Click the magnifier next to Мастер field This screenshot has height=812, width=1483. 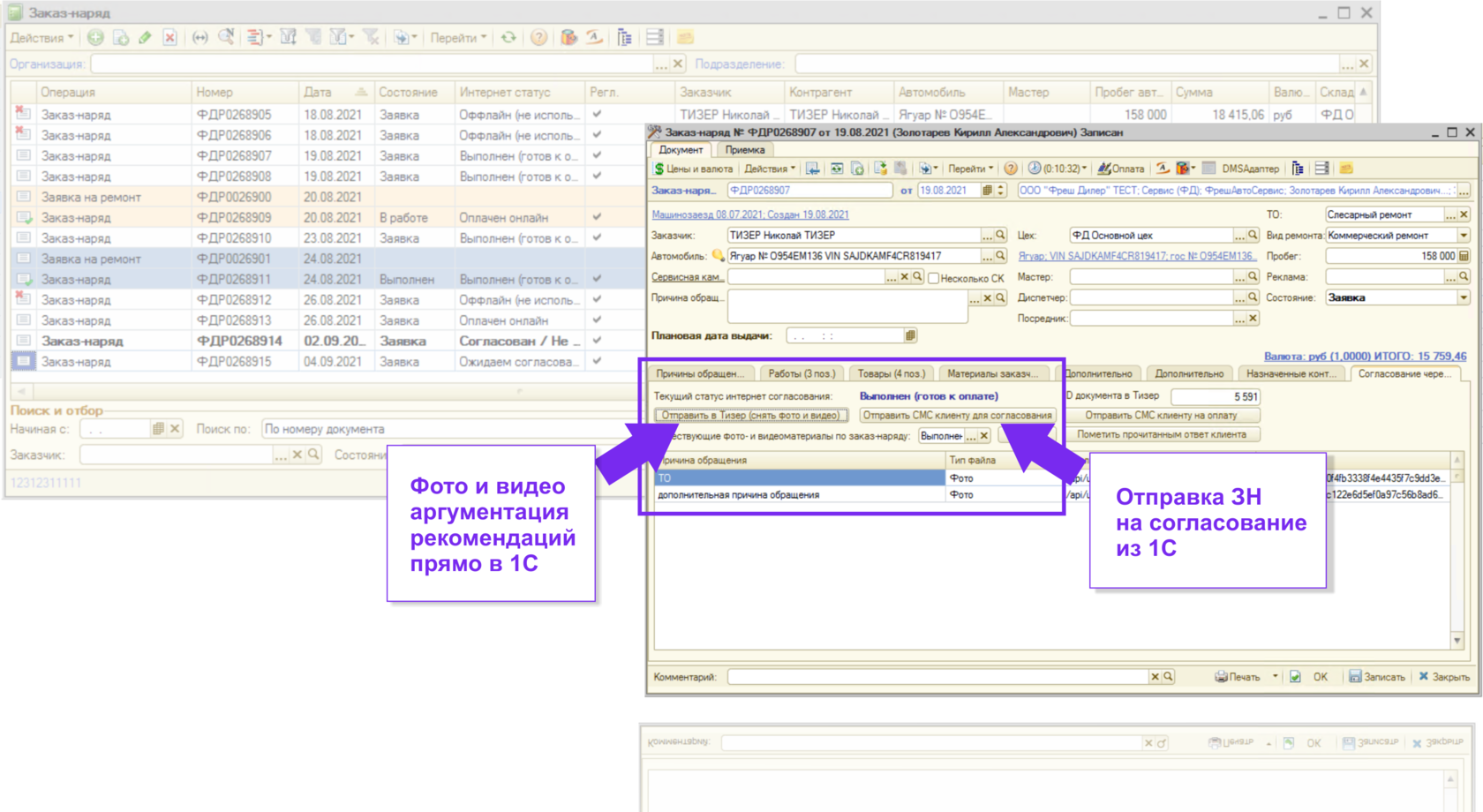pos(1252,277)
